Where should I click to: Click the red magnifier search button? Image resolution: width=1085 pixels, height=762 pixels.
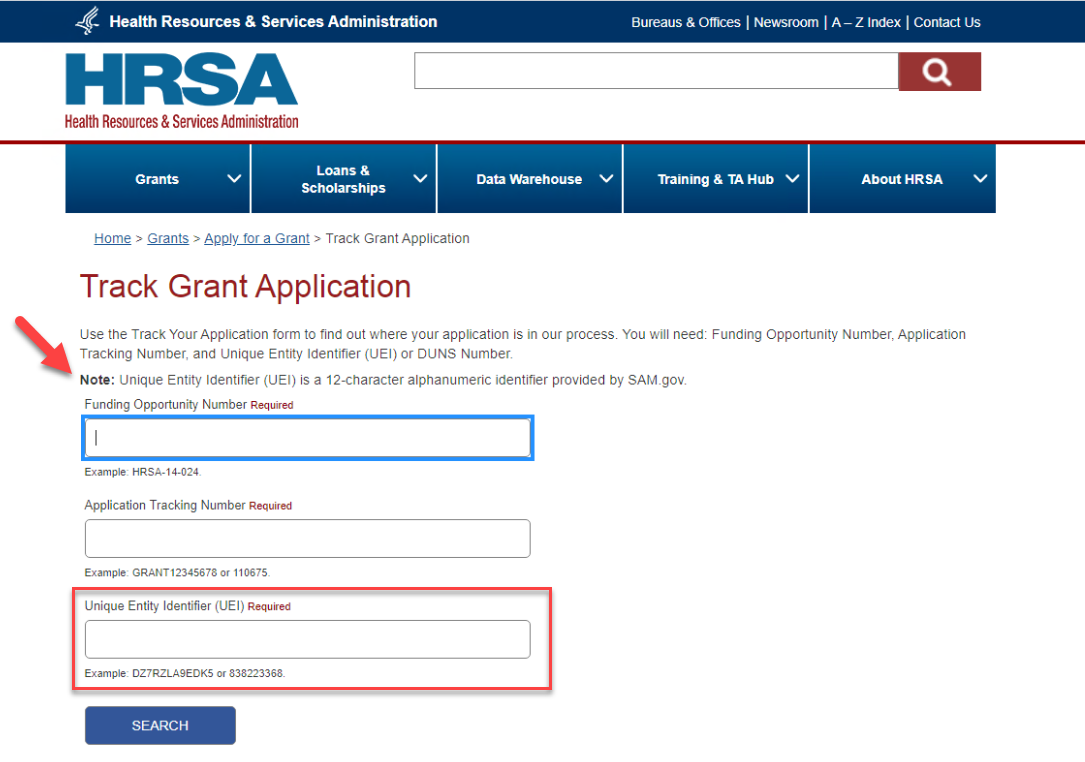click(x=939, y=71)
